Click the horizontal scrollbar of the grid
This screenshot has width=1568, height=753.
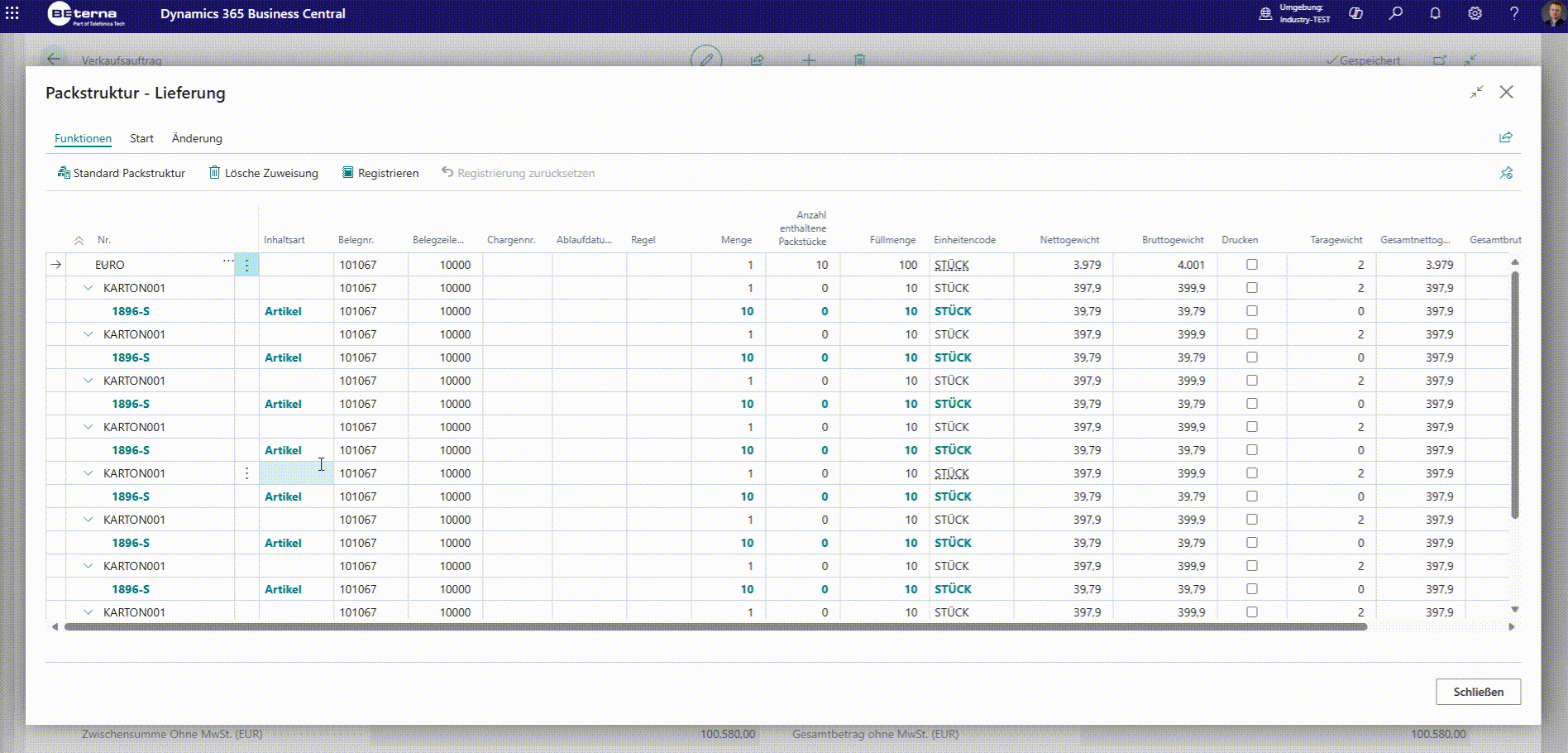715,627
